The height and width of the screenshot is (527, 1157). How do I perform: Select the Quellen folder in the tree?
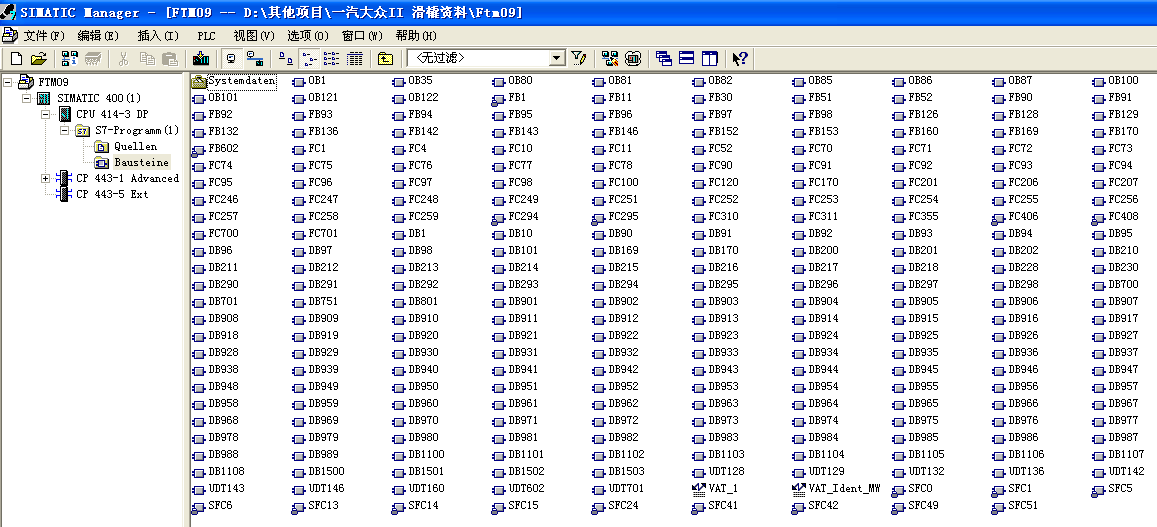tap(134, 146)
